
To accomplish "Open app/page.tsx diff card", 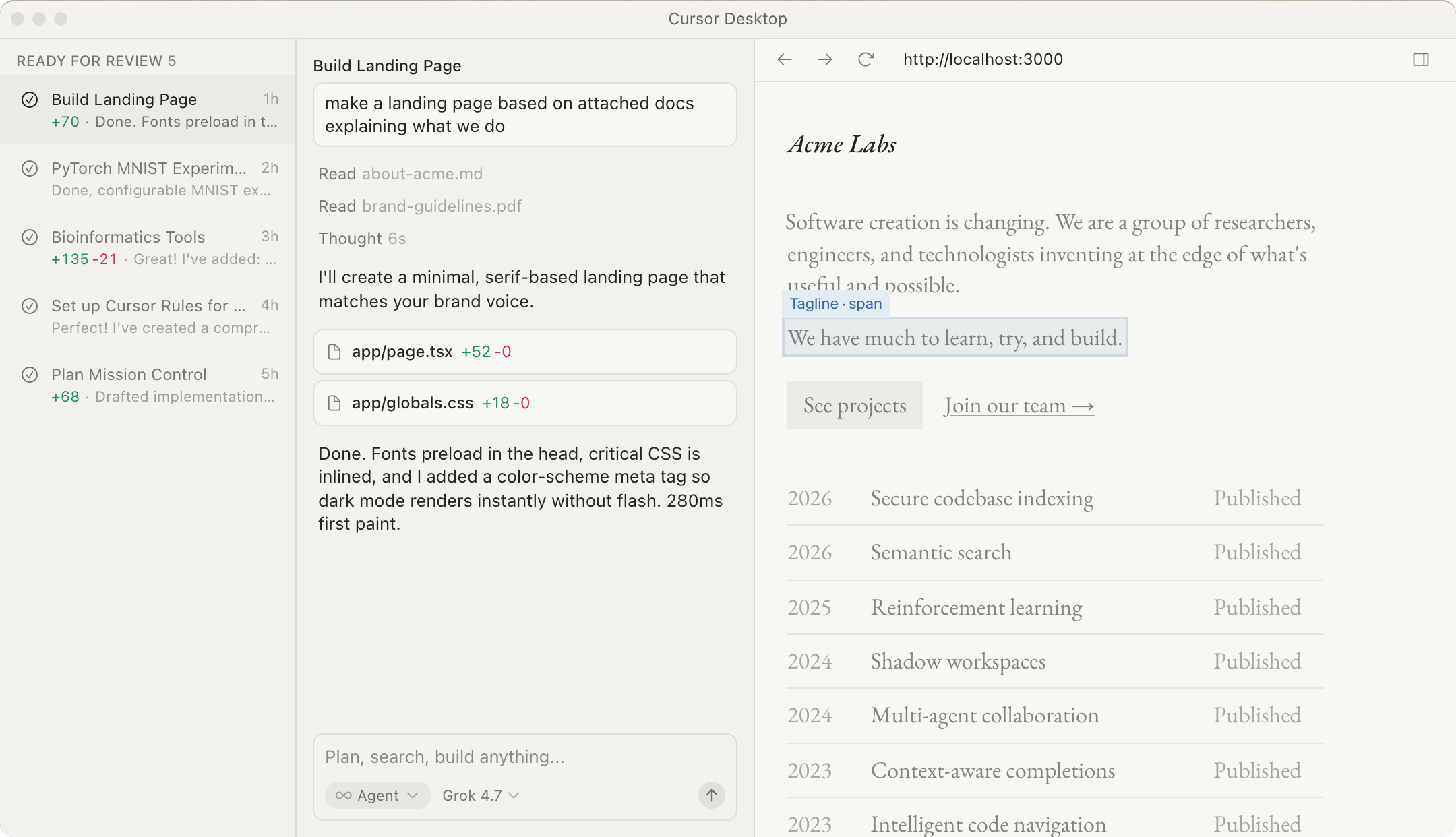I will 524,352.
